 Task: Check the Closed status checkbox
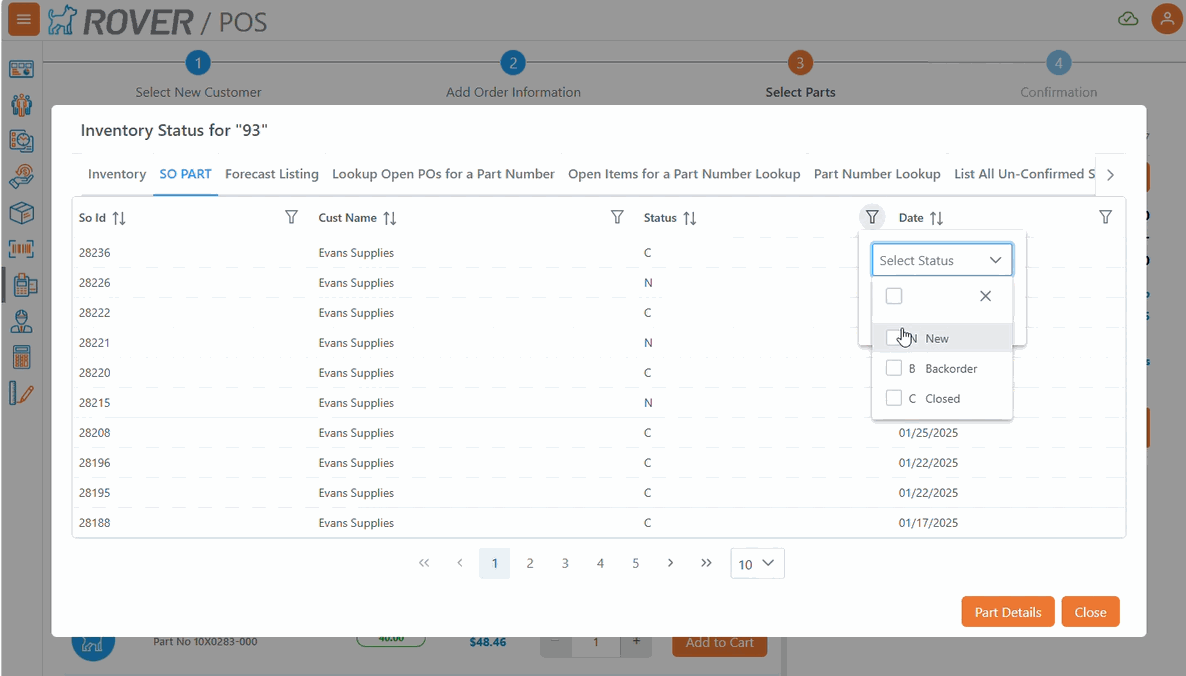pos(895,398)
